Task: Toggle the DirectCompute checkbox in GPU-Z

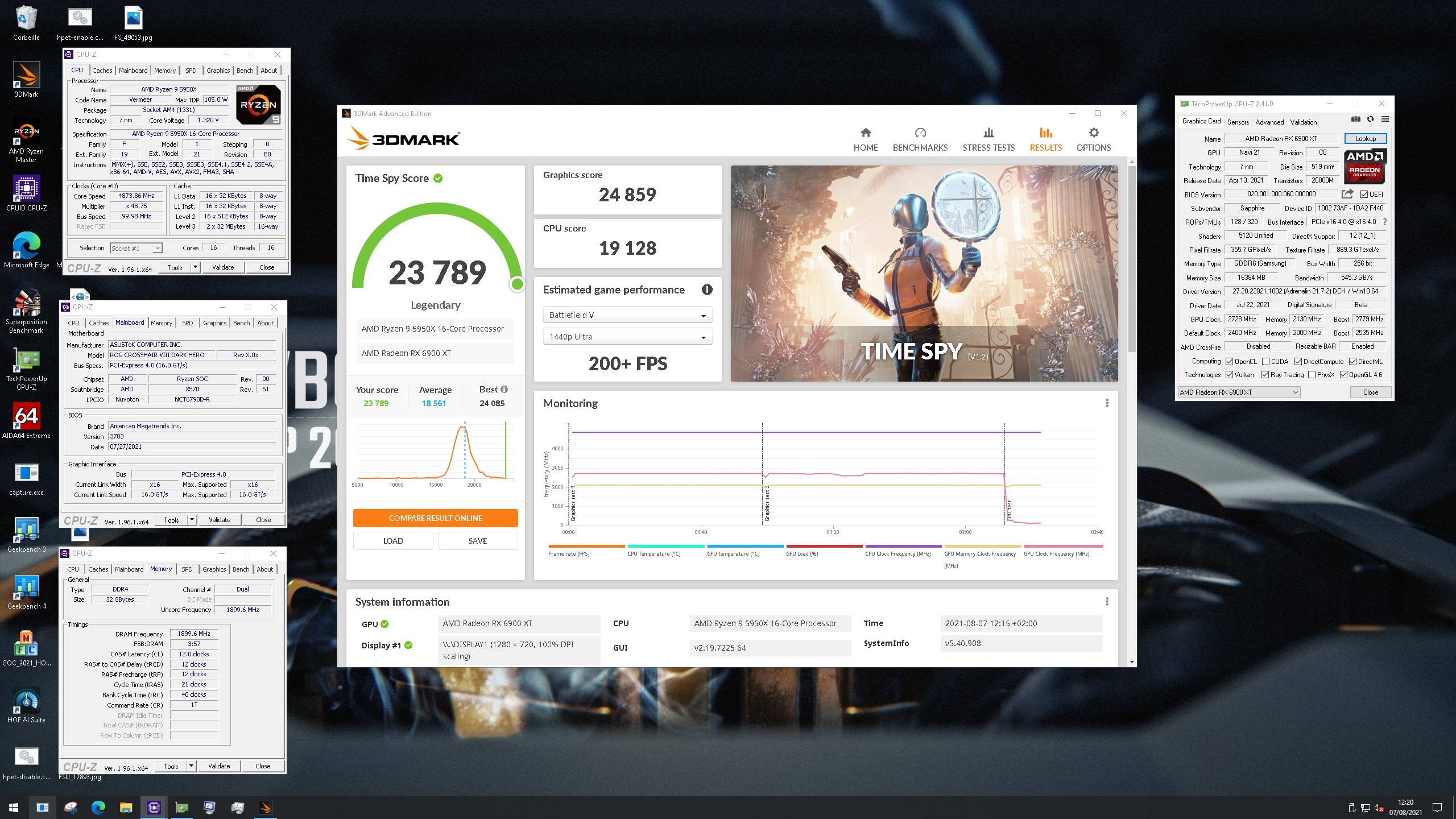Action: click(x=1298, y=362)
